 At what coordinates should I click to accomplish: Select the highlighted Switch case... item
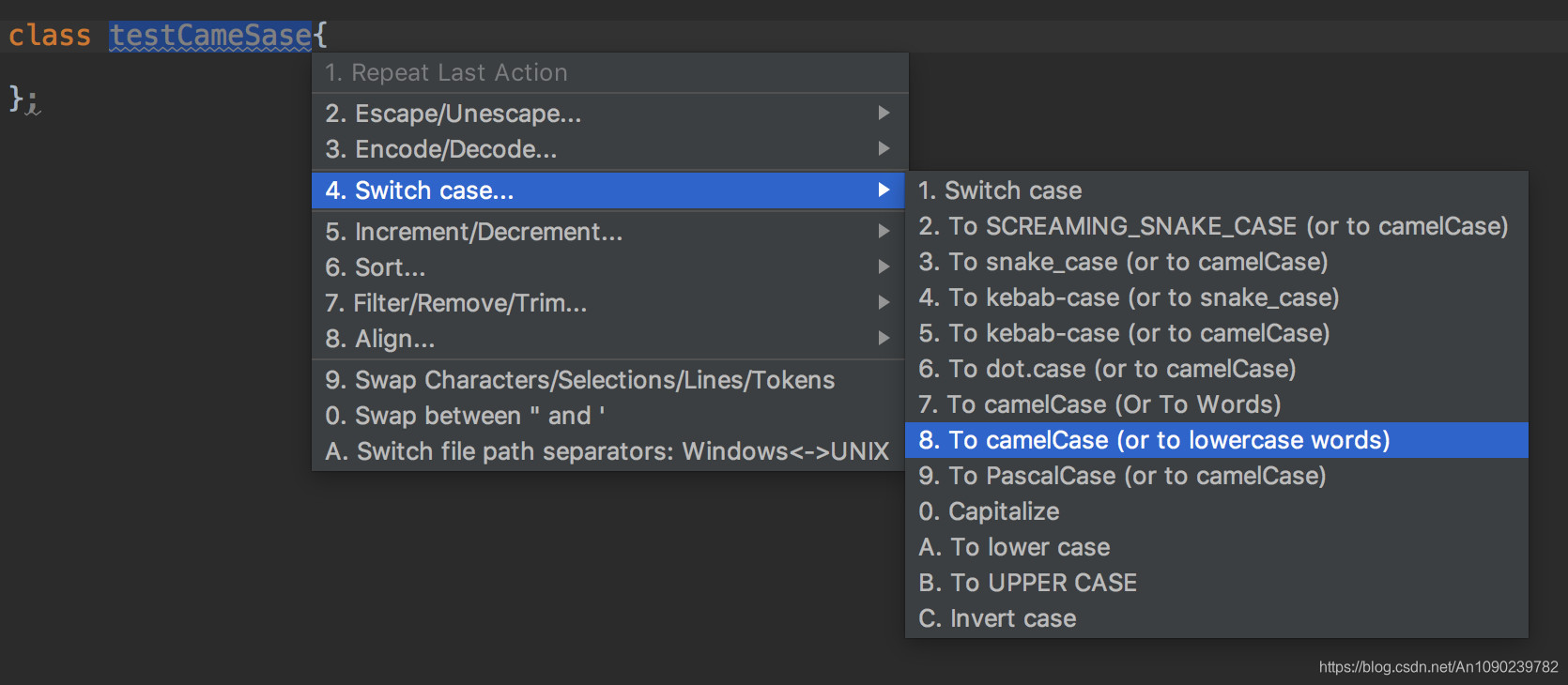coord(607,190)
